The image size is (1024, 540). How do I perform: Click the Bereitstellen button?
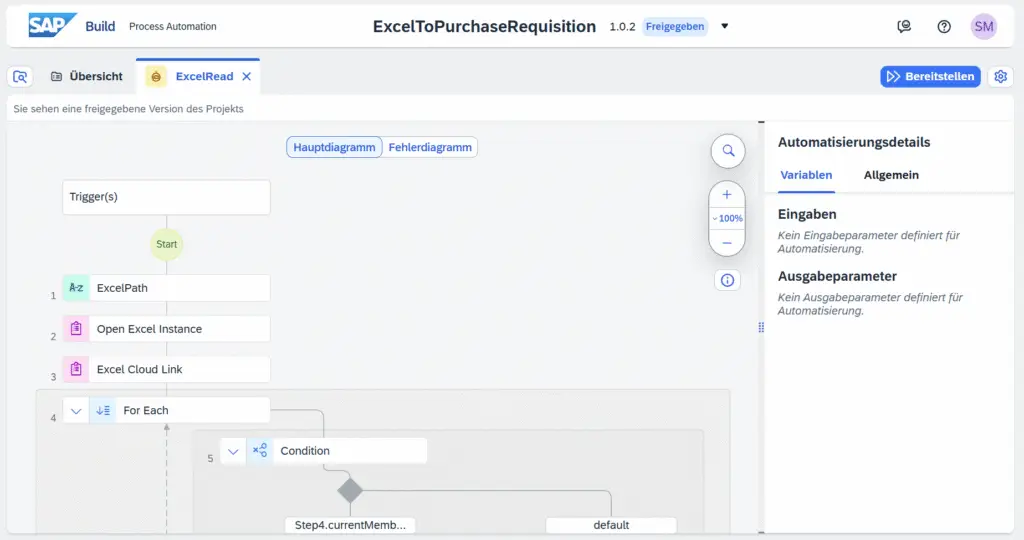(930, 77)
